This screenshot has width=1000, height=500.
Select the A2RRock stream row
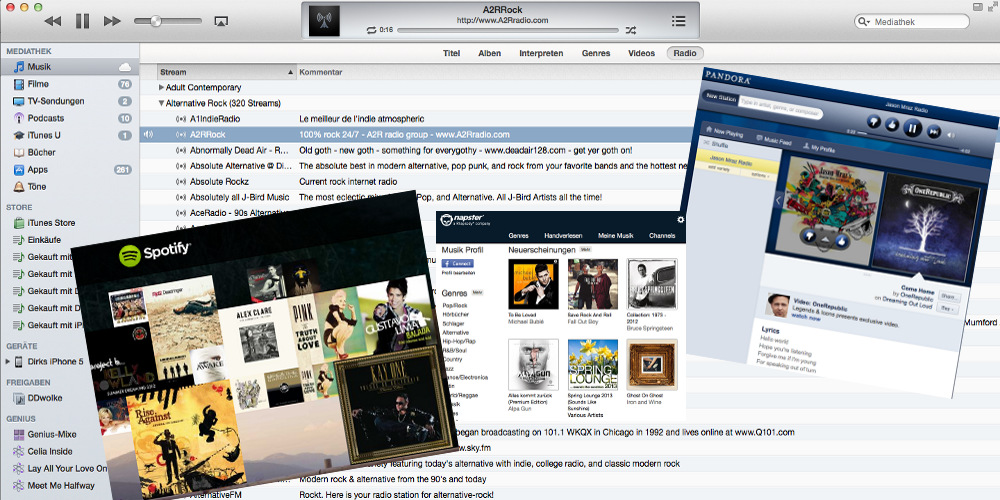(416, 135)
